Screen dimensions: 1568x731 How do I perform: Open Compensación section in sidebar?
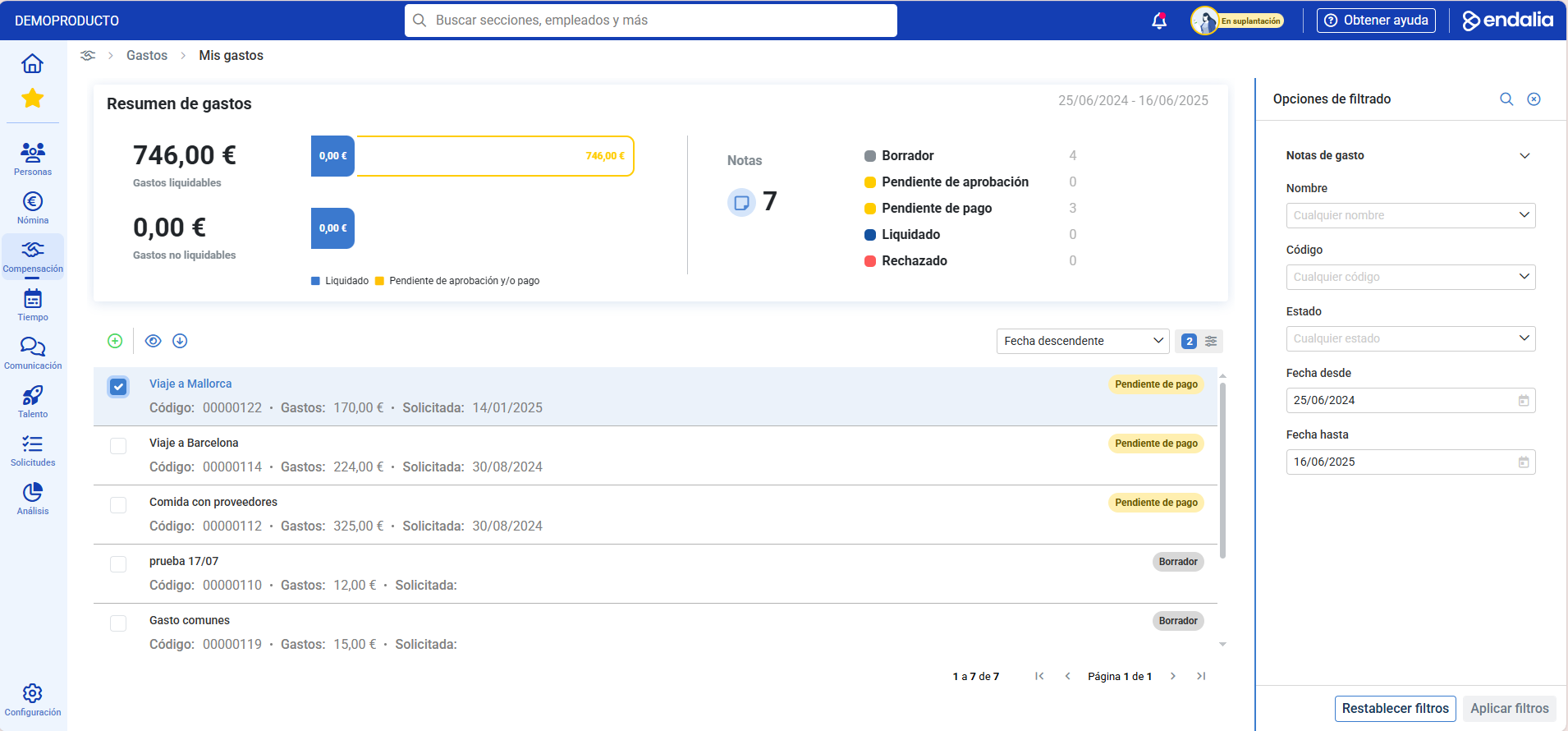(x=33, y=256)
